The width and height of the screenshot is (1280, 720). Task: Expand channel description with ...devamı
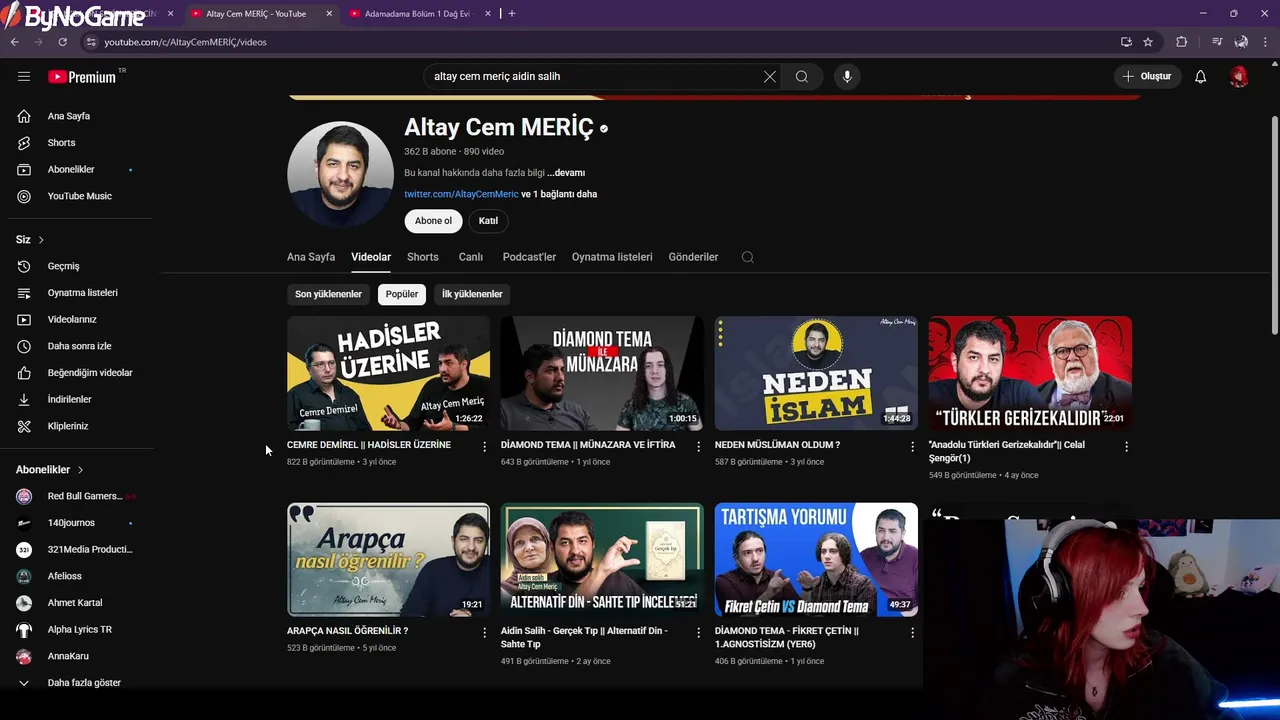566,173
